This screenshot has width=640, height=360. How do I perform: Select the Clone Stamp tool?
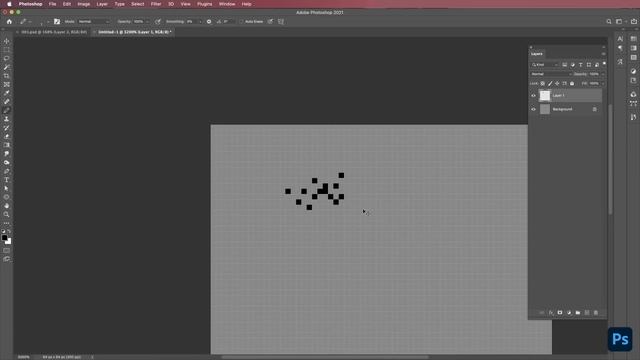pyautogui.click(x=7, y=119)
